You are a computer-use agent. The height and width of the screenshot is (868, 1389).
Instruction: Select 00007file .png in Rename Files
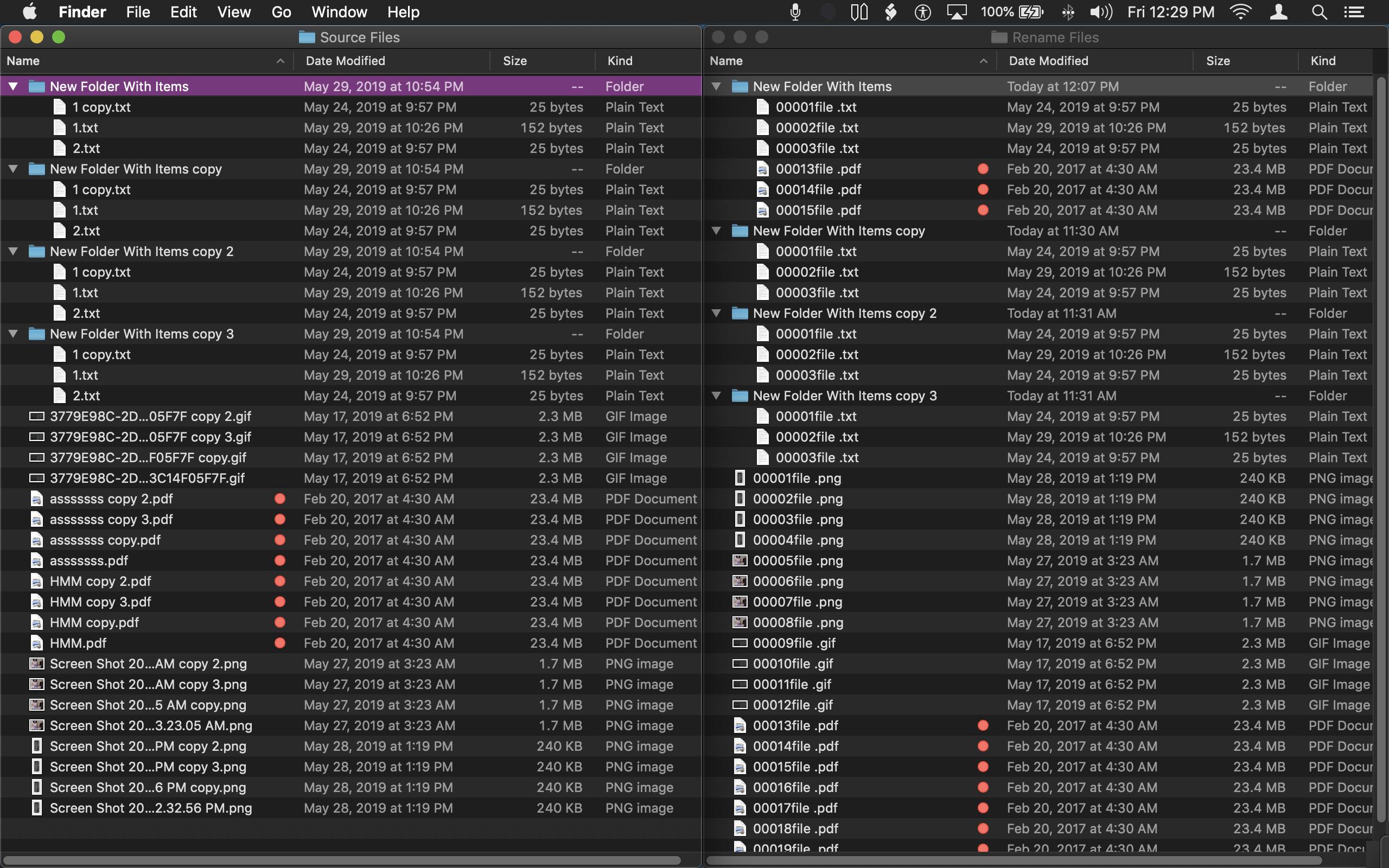tap(1038, 602)
